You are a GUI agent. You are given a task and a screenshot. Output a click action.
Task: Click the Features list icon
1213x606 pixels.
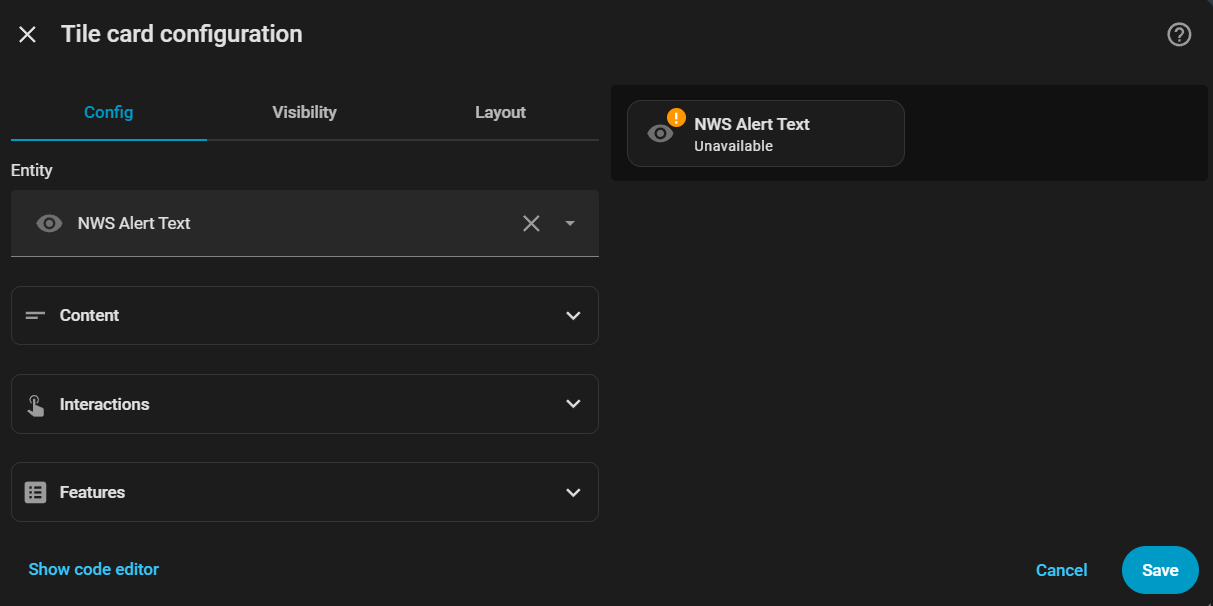pos(36,492)
